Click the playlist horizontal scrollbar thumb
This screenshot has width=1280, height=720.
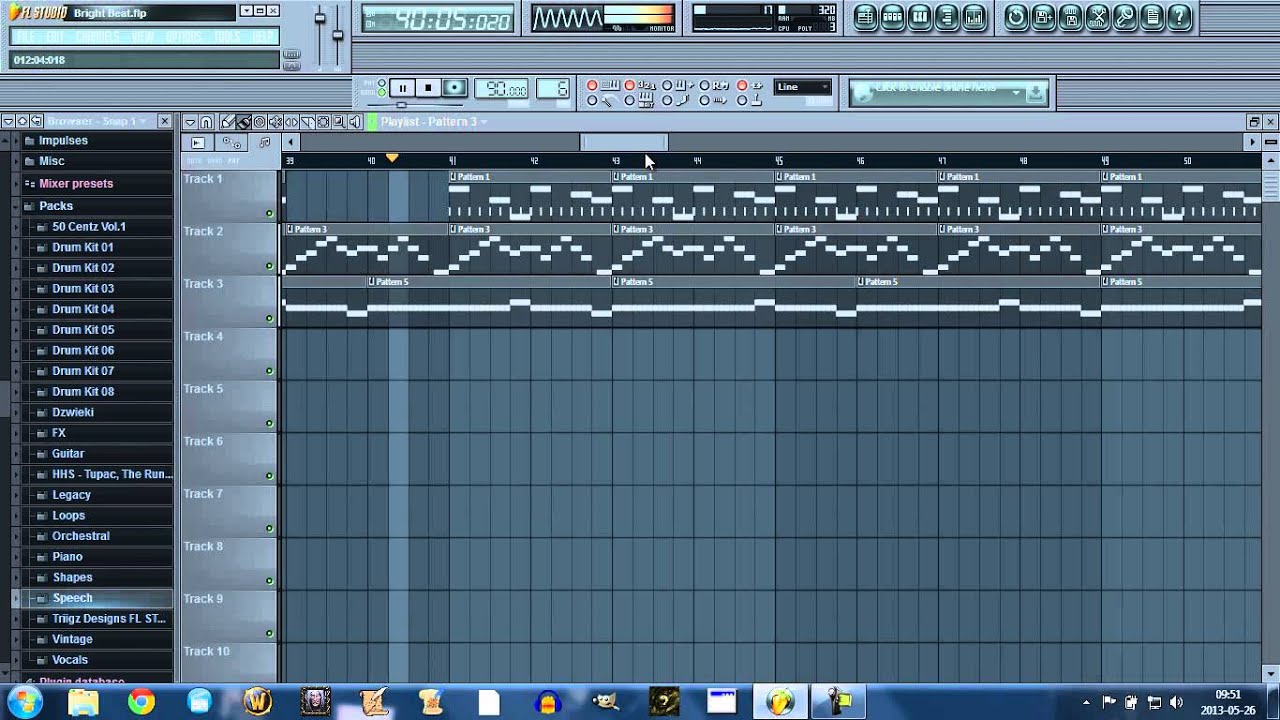tap(624, 143)
